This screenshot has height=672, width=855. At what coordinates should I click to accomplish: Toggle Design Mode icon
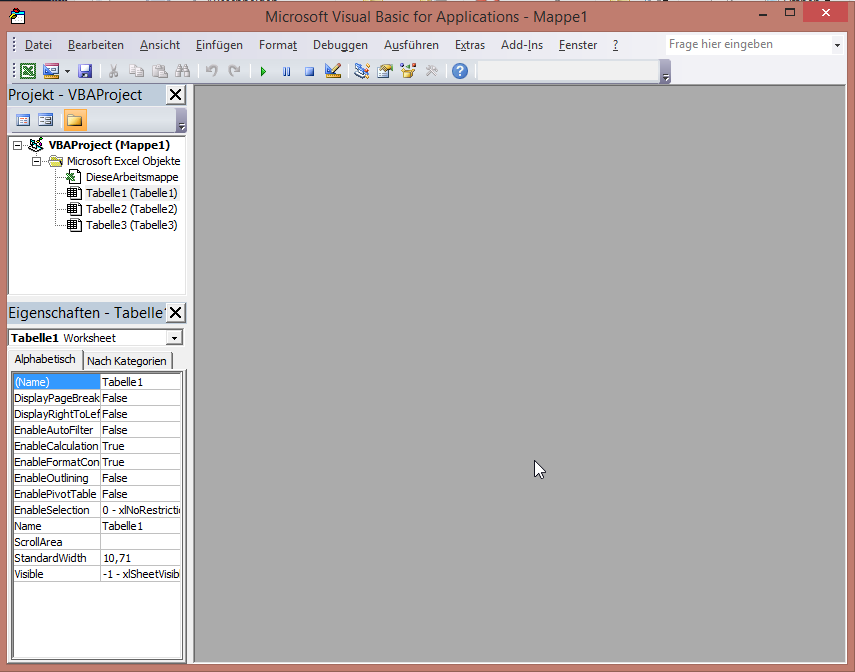[333, 71]
